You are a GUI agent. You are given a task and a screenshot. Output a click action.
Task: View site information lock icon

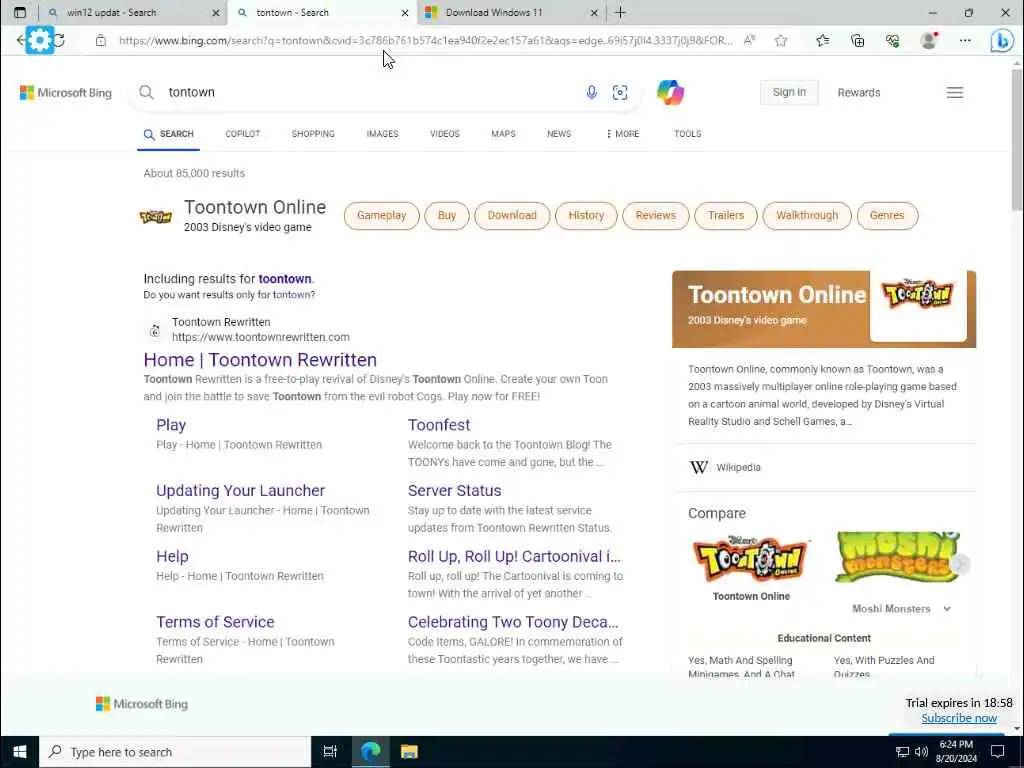click(100, 40)
